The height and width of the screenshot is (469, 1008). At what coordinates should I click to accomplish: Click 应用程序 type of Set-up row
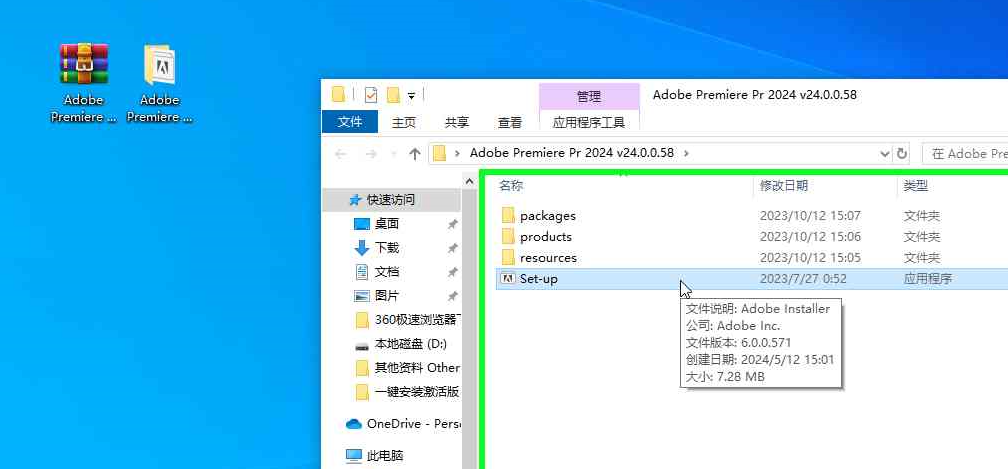(928, 279)
